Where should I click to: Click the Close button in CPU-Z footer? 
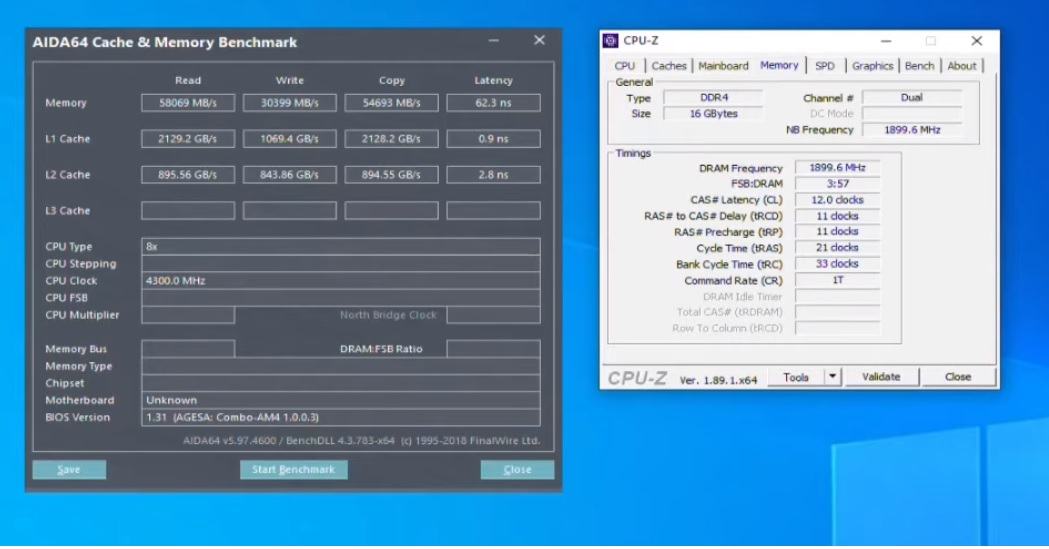pos(957,377)
